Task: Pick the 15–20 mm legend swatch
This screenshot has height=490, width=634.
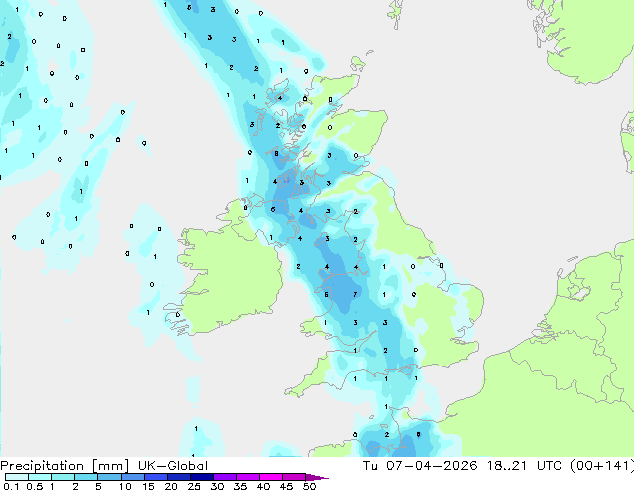Action: (156, 477)
